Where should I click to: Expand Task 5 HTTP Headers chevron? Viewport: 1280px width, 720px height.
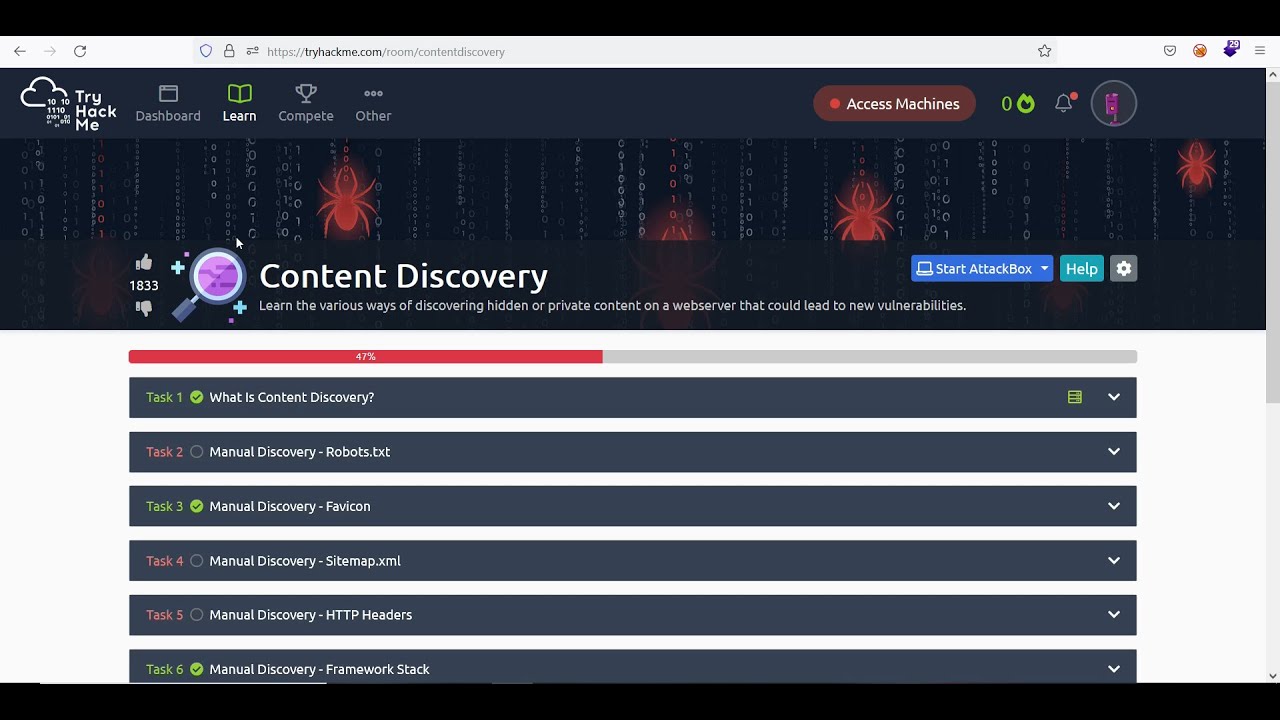(x=1114, y=615)
